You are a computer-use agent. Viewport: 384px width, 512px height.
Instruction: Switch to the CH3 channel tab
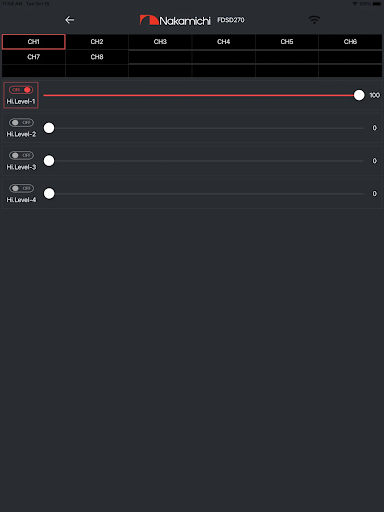pyautogui.click(x=160, y=42)
